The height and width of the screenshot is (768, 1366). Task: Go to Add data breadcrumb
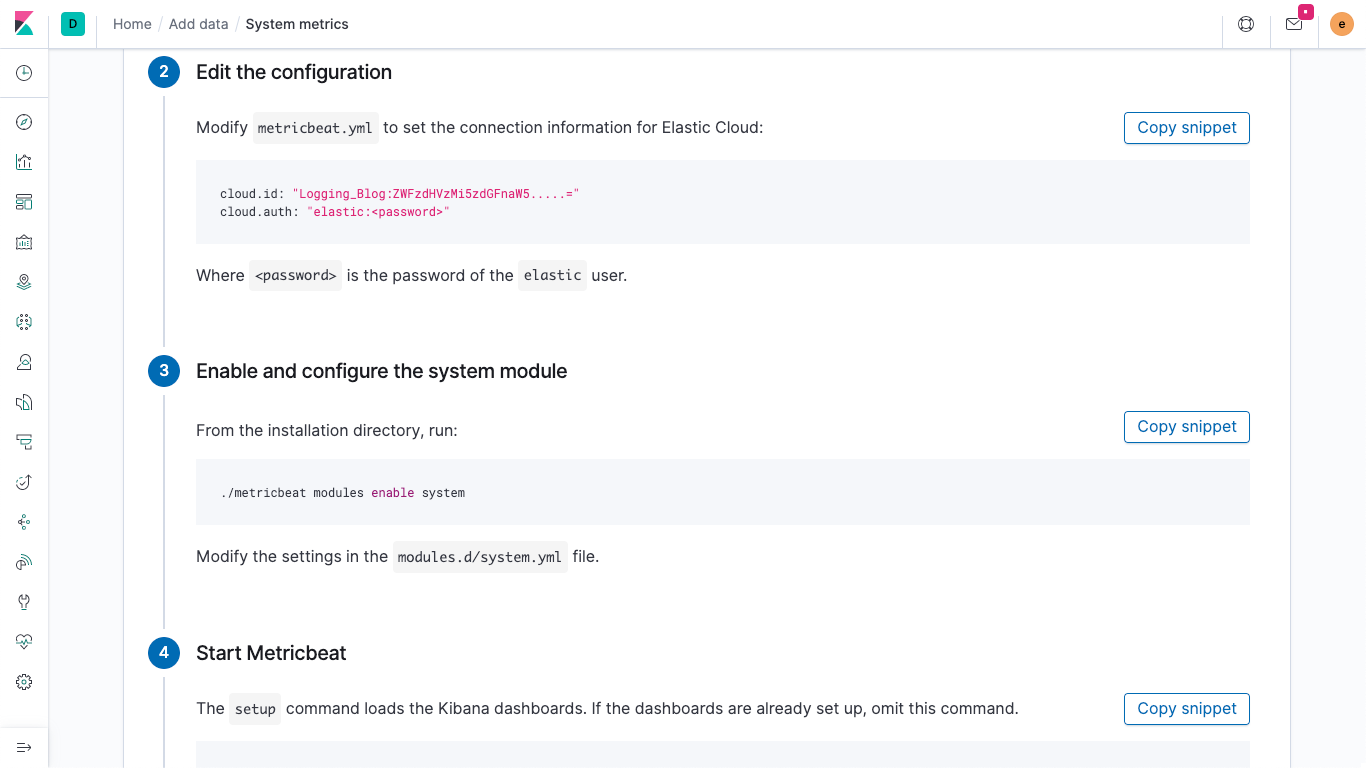198,24
